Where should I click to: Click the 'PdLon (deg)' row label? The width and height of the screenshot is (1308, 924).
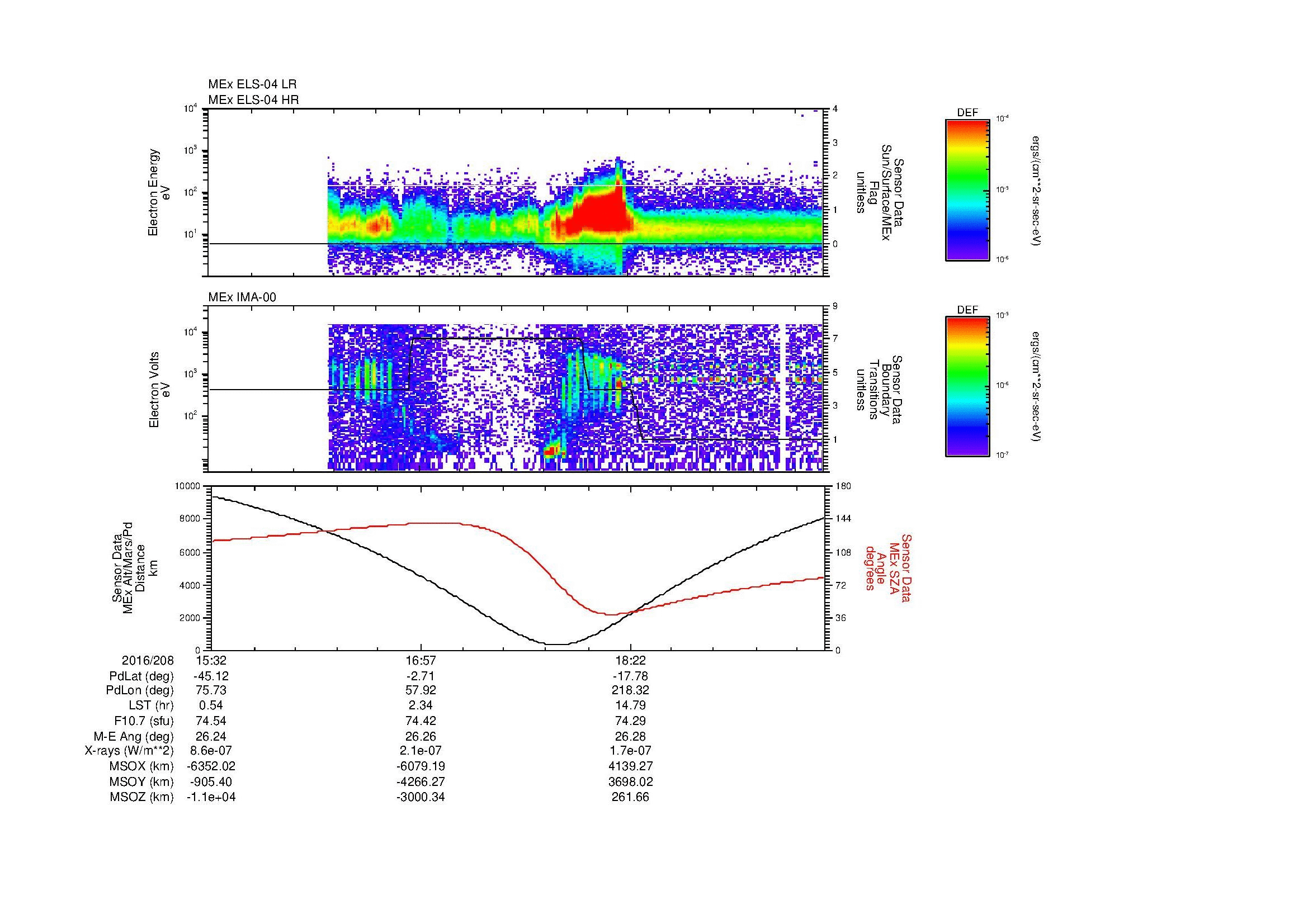click(x=140, y=690)
